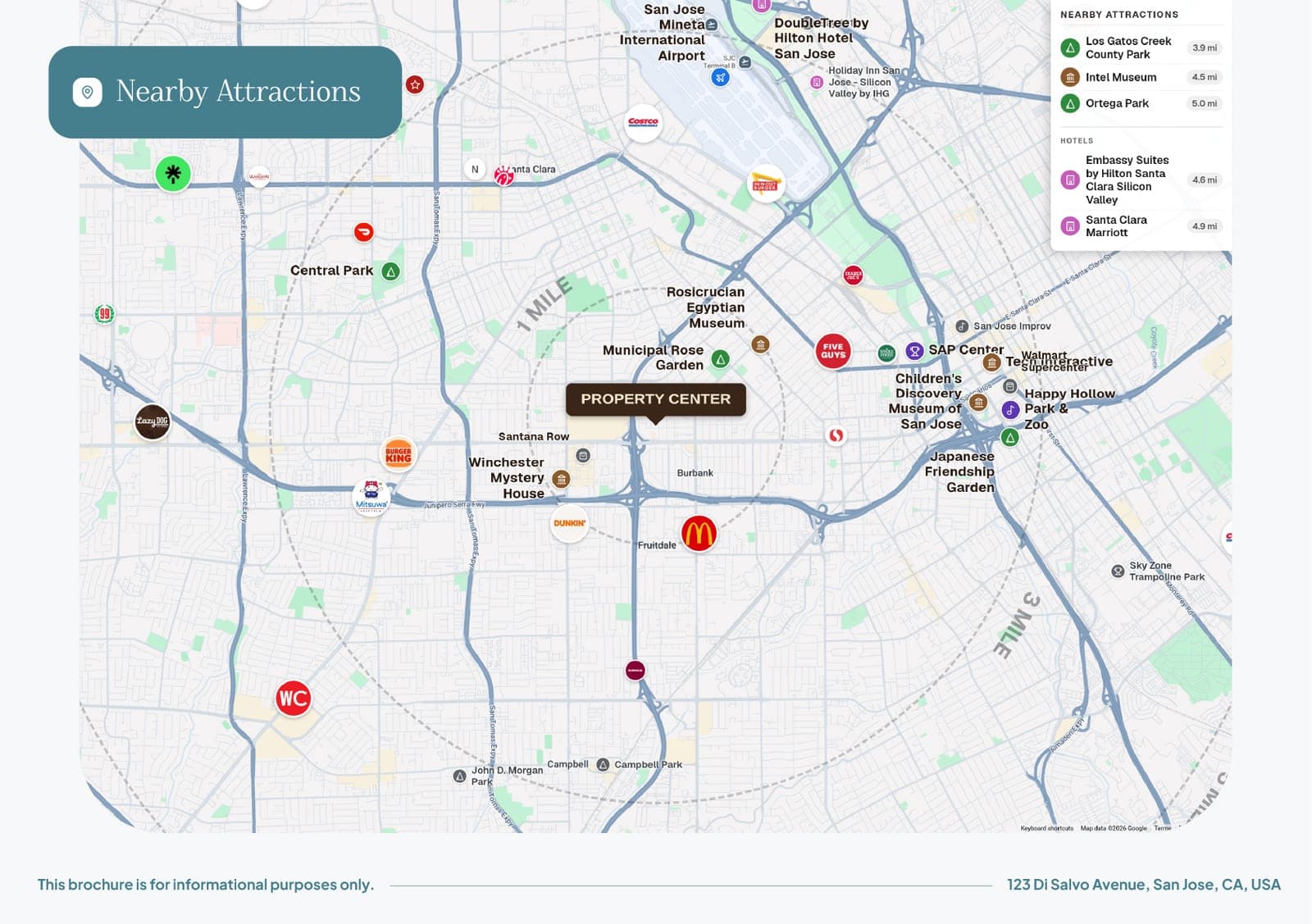1312x924 pixels.
Task: Select the Embassy Suites legend icon
Action: pyautogui.click(x=1070, y=180)
